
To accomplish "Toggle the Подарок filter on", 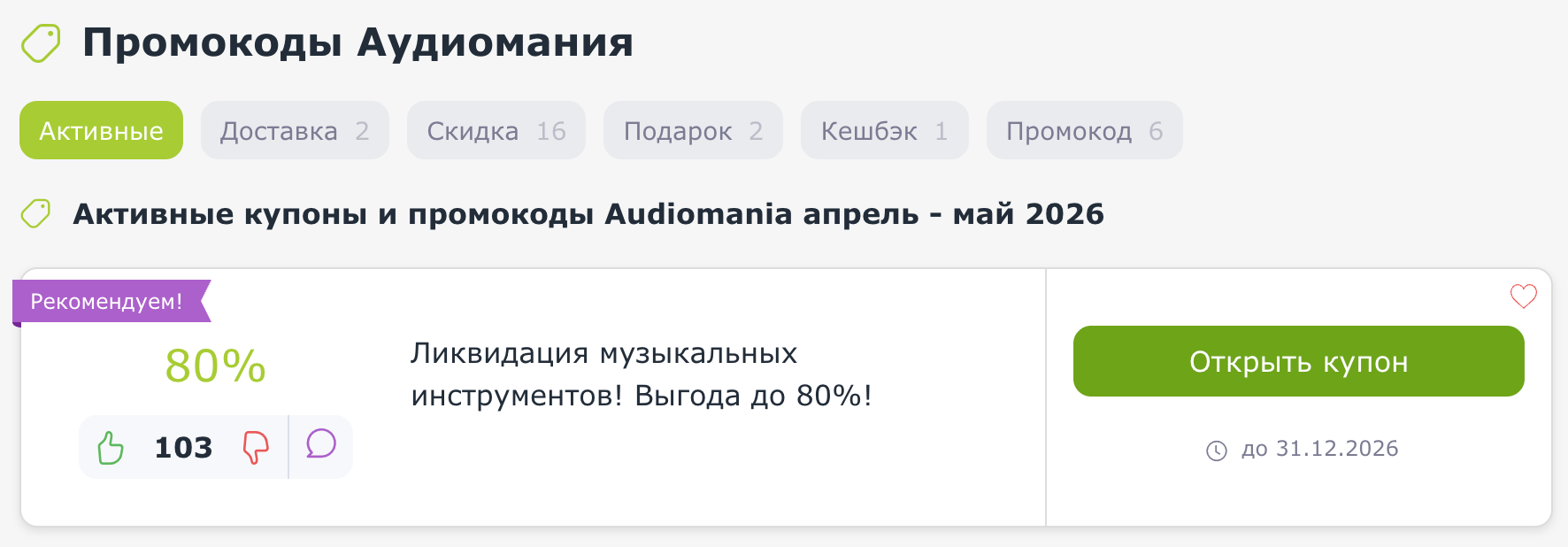I will tap(692, 130).
